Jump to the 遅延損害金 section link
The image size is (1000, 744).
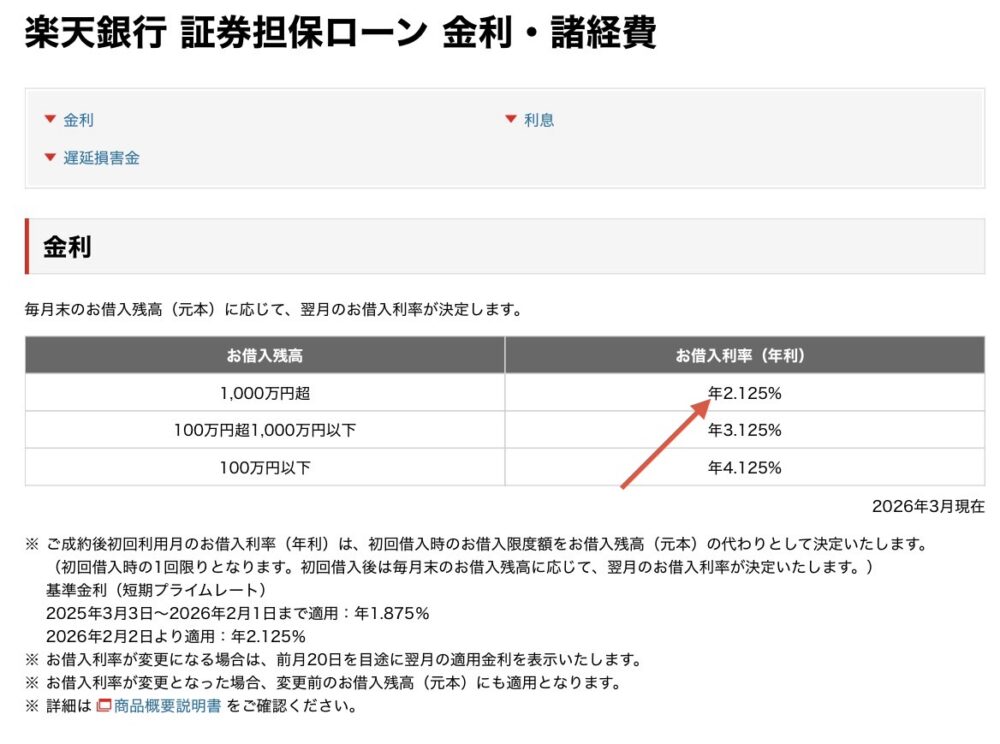101,158
